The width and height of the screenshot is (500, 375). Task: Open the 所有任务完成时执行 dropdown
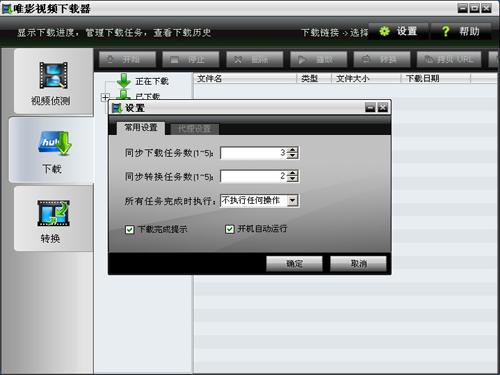tap(292, 201)
